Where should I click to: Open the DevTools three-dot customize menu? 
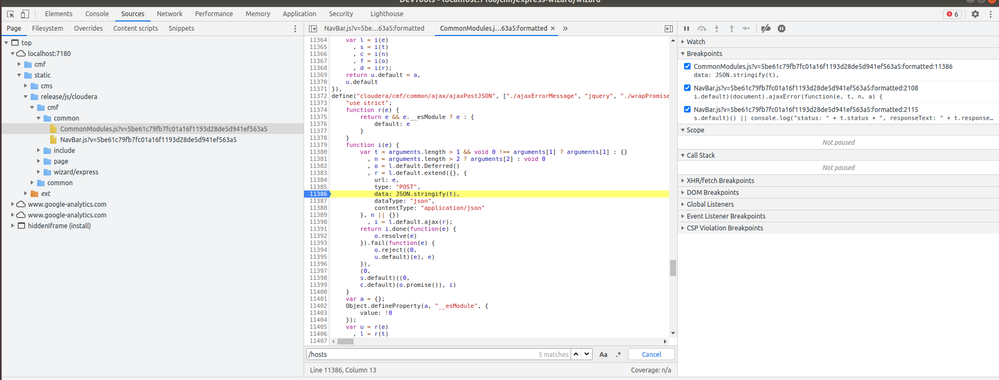coord(991,13)
